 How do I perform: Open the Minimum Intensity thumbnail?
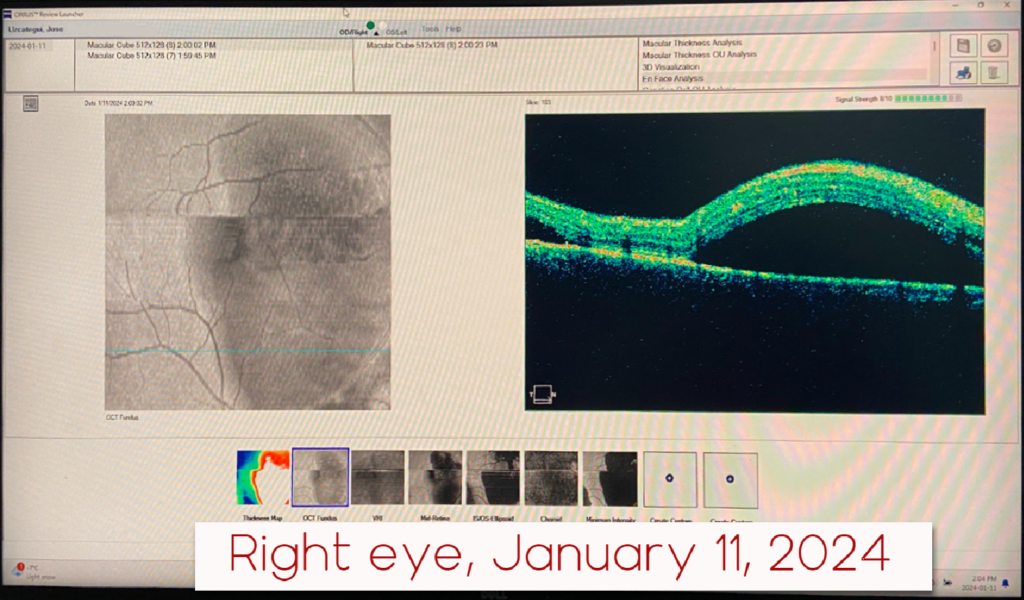click(610, 479)
